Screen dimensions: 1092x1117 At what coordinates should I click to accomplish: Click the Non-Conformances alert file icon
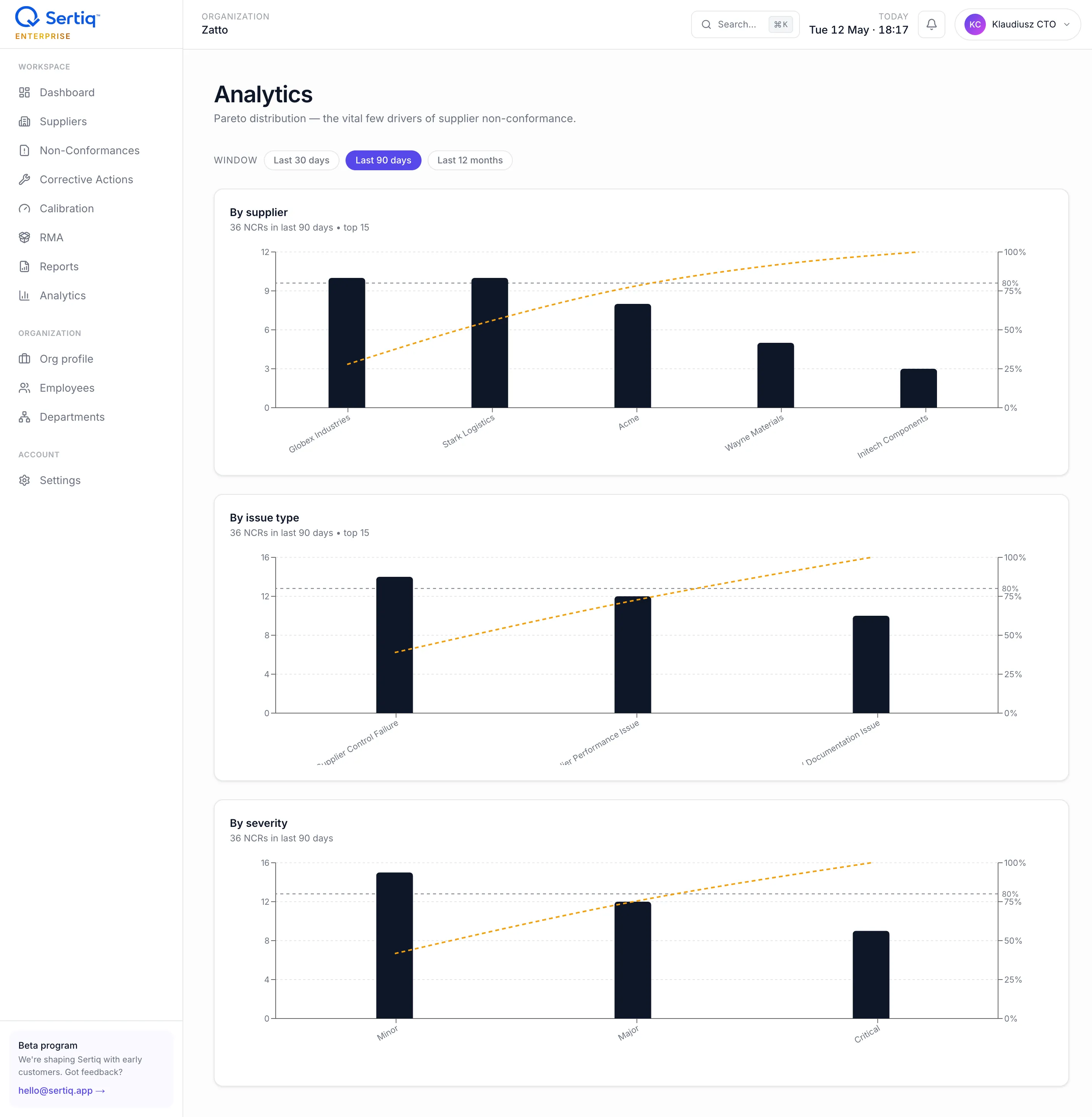[24, 150]
